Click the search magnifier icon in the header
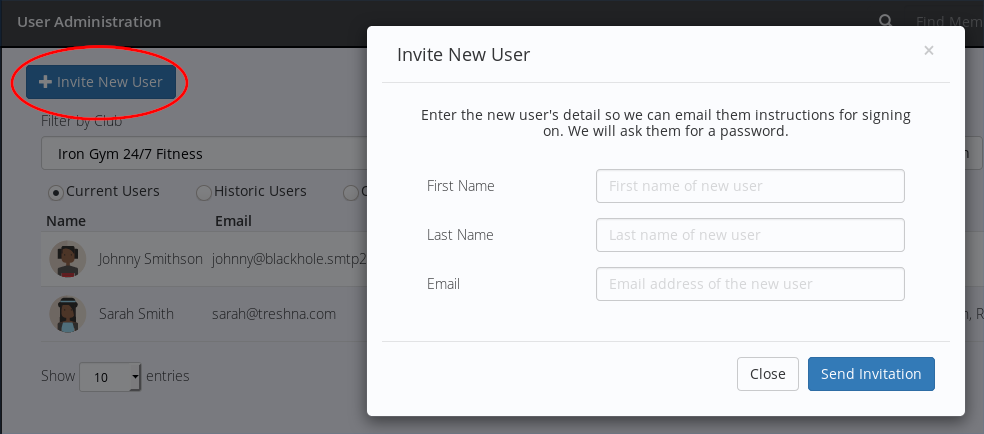 point(885,21)
